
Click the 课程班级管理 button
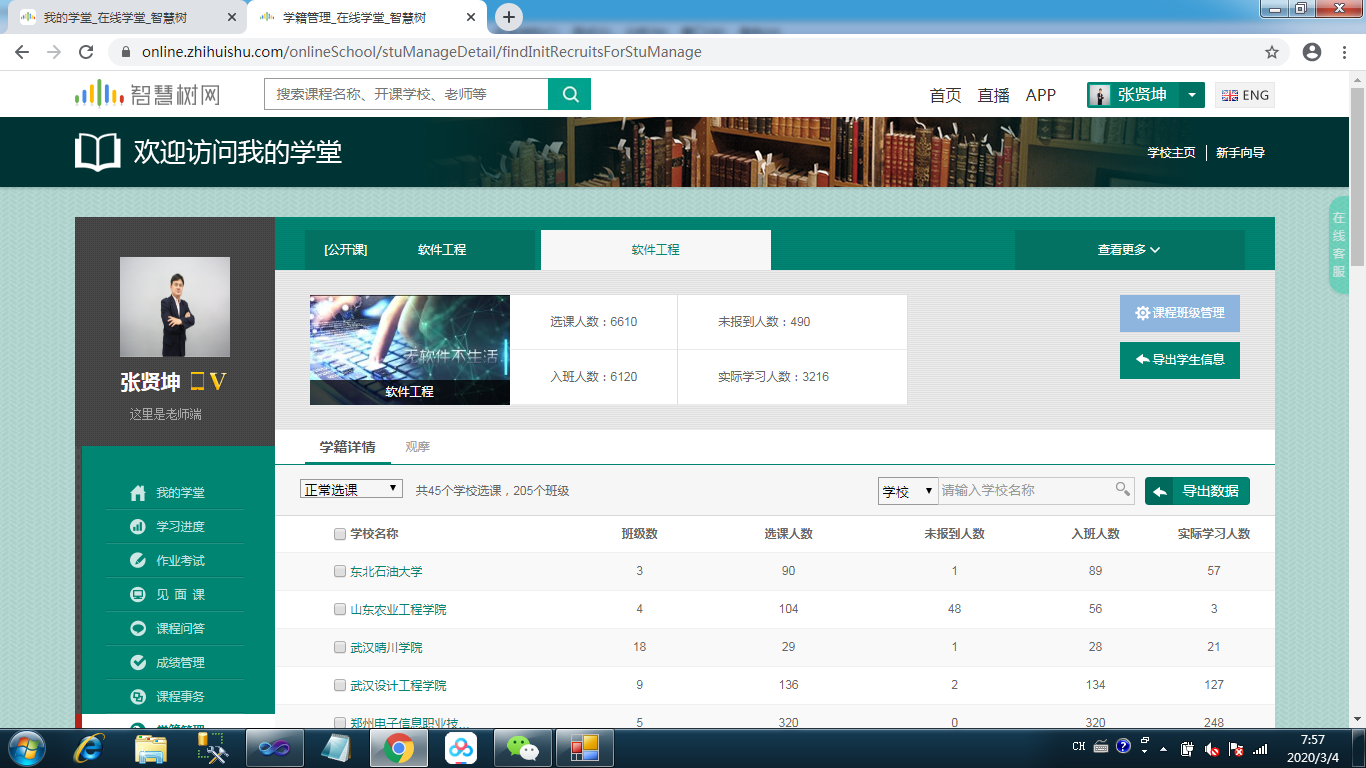click(x=1180, y=313)
